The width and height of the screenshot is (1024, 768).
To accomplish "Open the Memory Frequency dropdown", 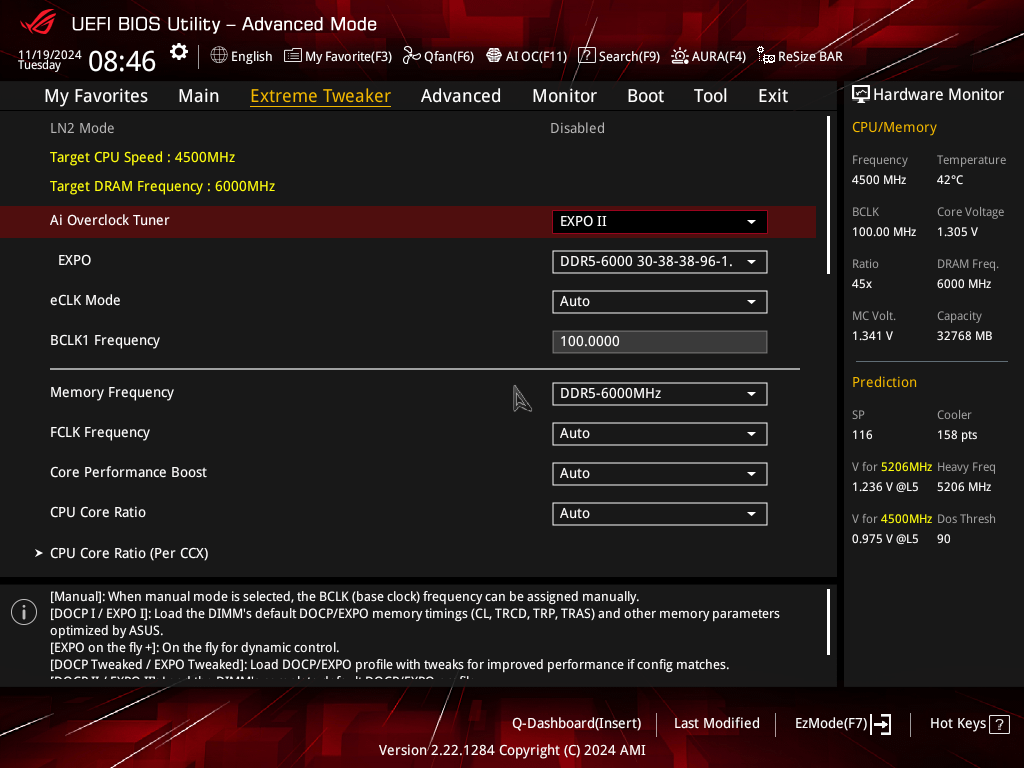I will pyautogui.click(x=659, y=394).
